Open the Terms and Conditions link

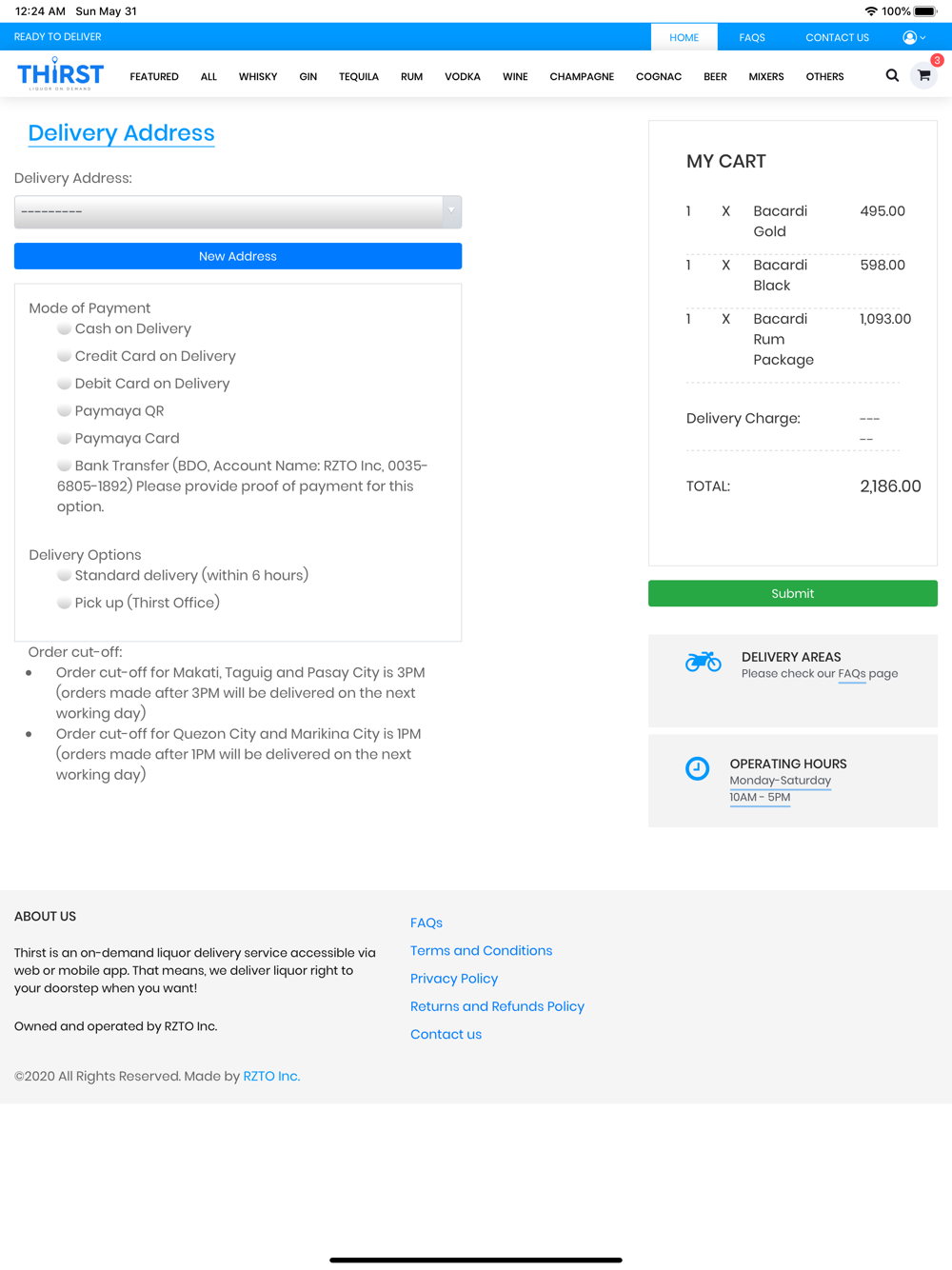click(481, 950)
